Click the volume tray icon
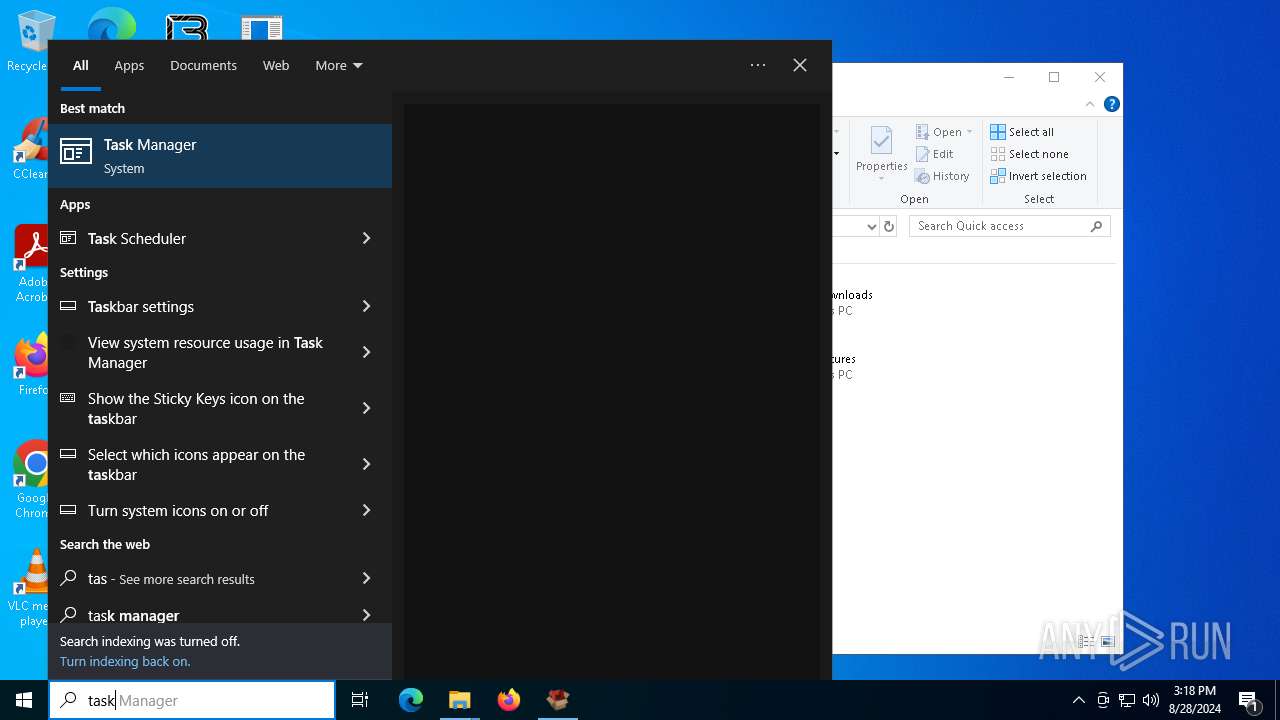Screen dimensions: 1280x720 tap(1151, 700)
